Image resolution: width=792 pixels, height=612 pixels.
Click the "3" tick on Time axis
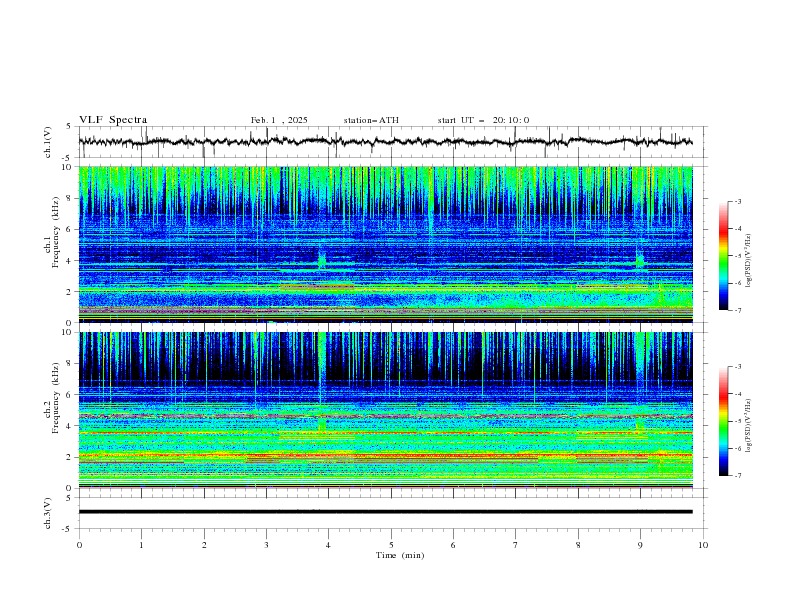(x=266, y=545)
